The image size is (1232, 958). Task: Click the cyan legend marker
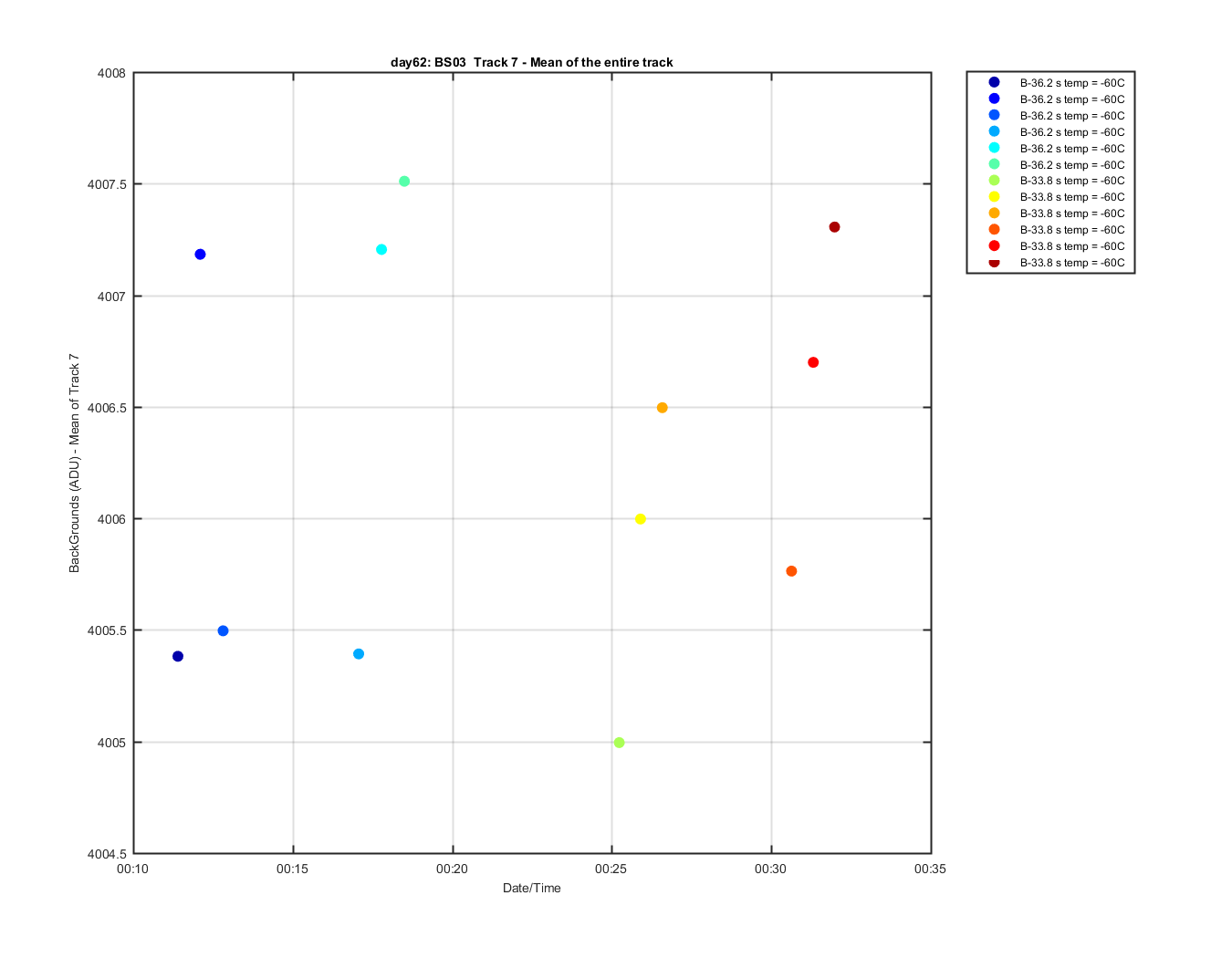click(x=994, y=148)
